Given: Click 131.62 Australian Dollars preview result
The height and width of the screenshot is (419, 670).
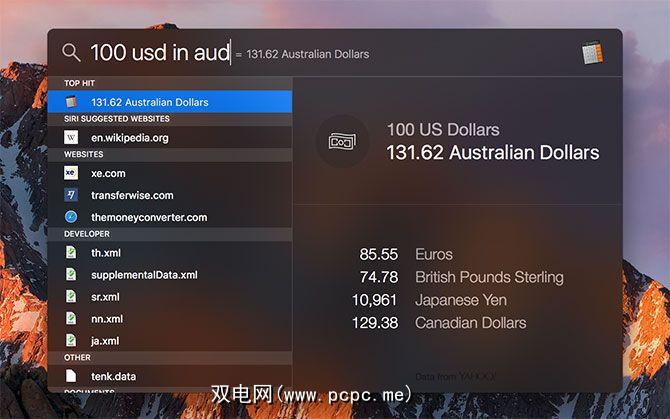Looking at the screenshot, I should pos(493,153).
